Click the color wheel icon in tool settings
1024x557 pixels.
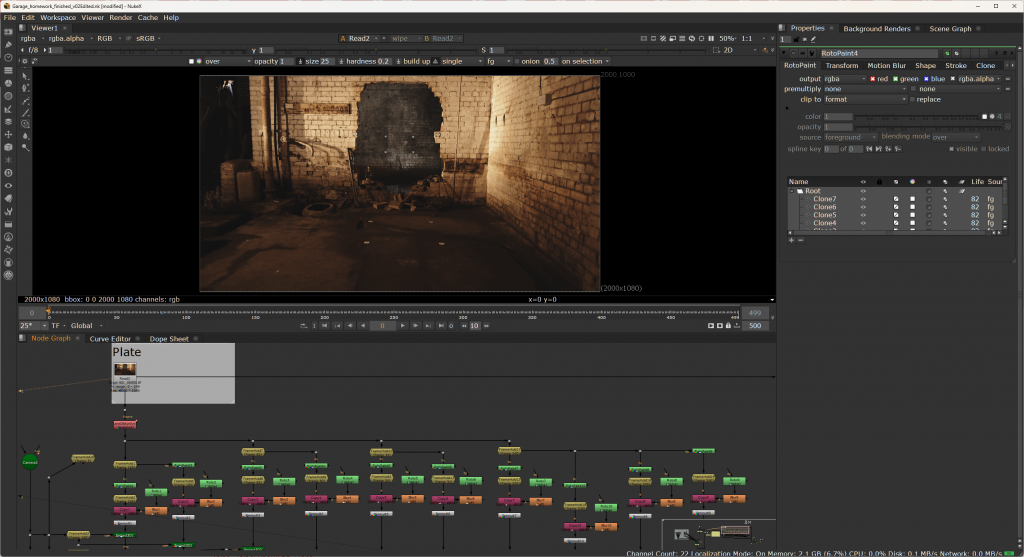click(x=199, y=61)
